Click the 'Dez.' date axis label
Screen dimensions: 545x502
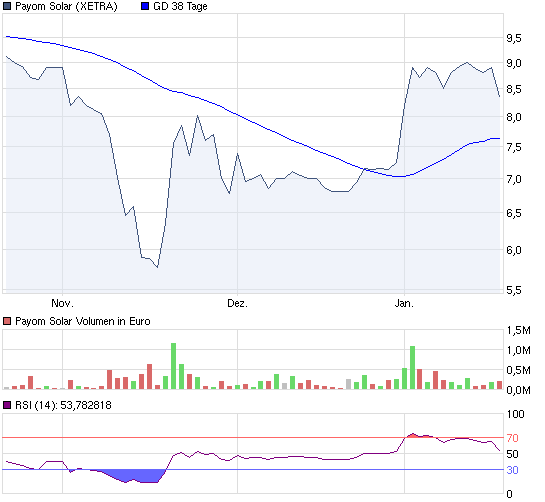[237, 303]
